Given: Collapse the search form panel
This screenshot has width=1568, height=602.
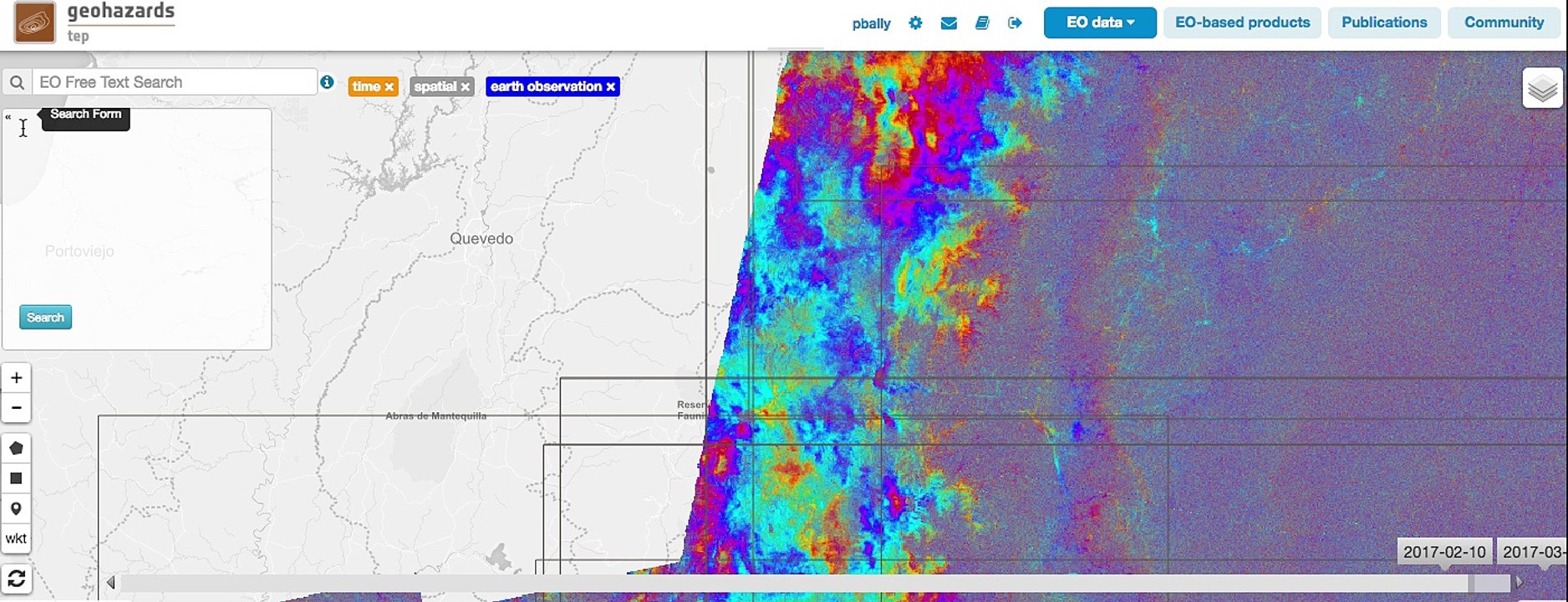Looking at the screenshot, I should (x=8, y=118).
